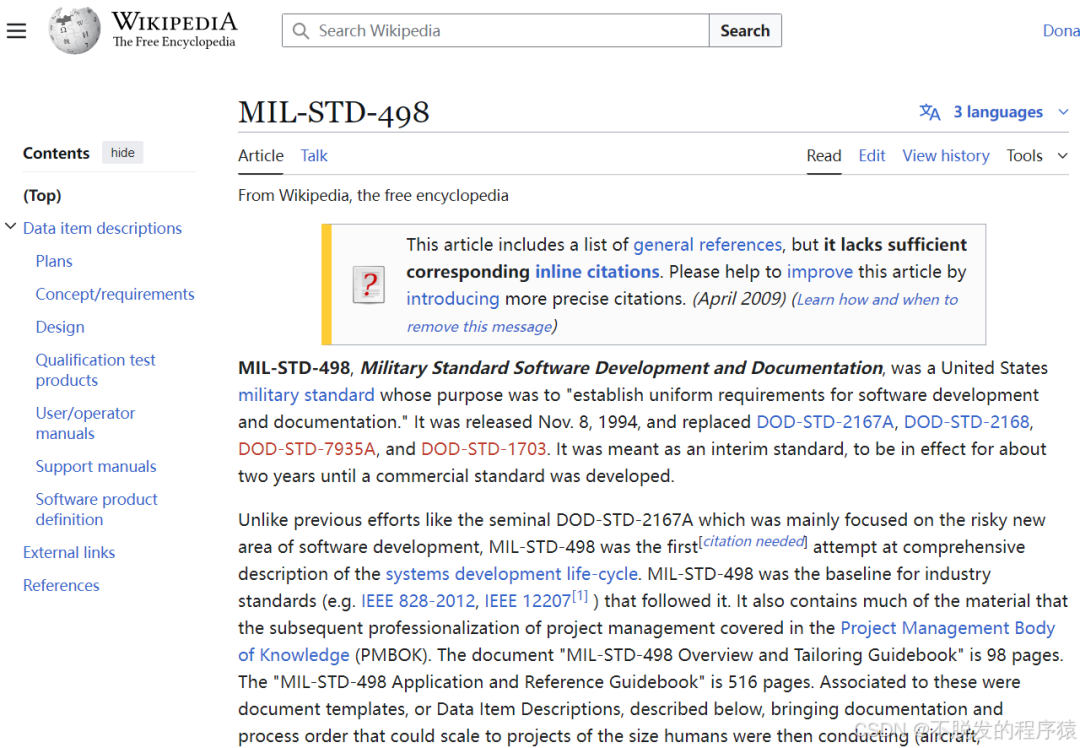Go to Design subsection

coord(60,327)
